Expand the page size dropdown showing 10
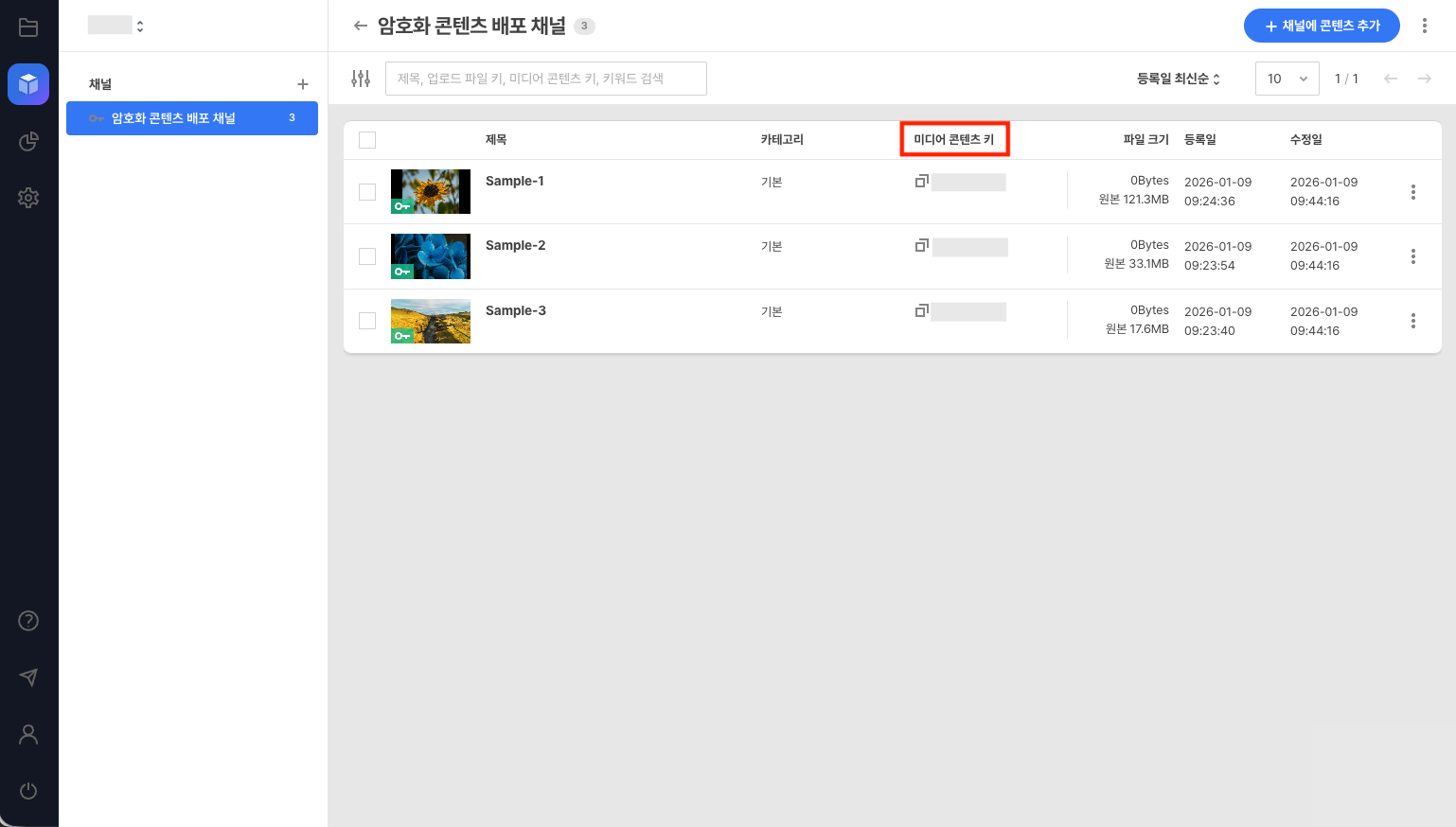This screenshot has height=827, width=1456. [1287, 79]
